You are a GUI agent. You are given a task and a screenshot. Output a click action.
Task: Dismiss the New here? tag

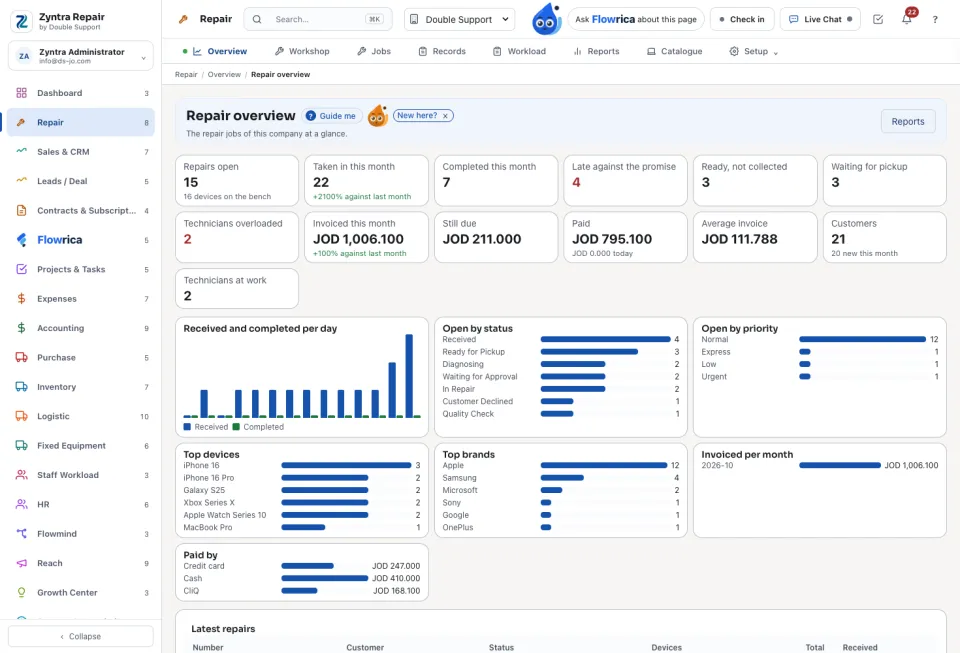point(445,116)
